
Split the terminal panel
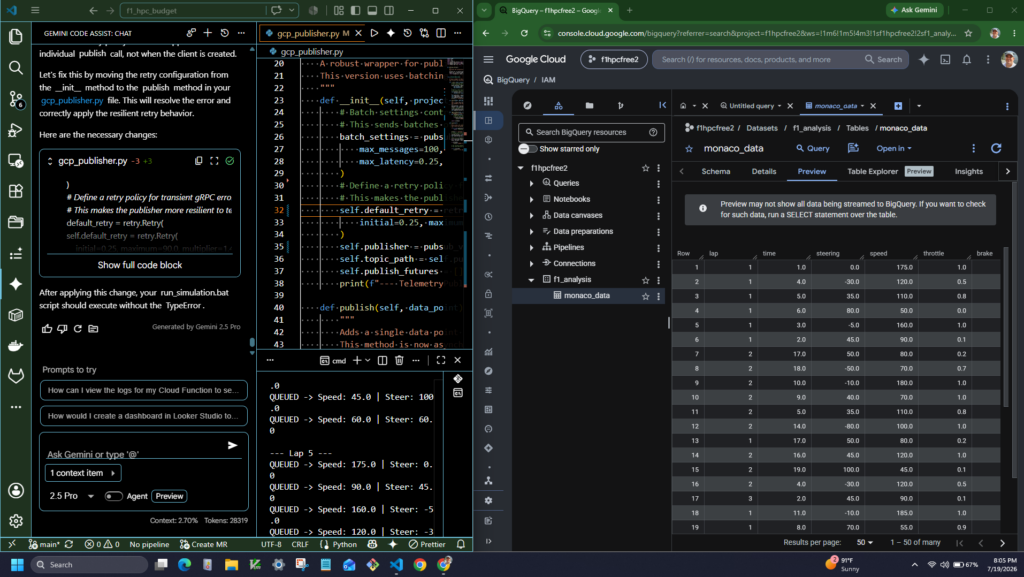(383, 360)
